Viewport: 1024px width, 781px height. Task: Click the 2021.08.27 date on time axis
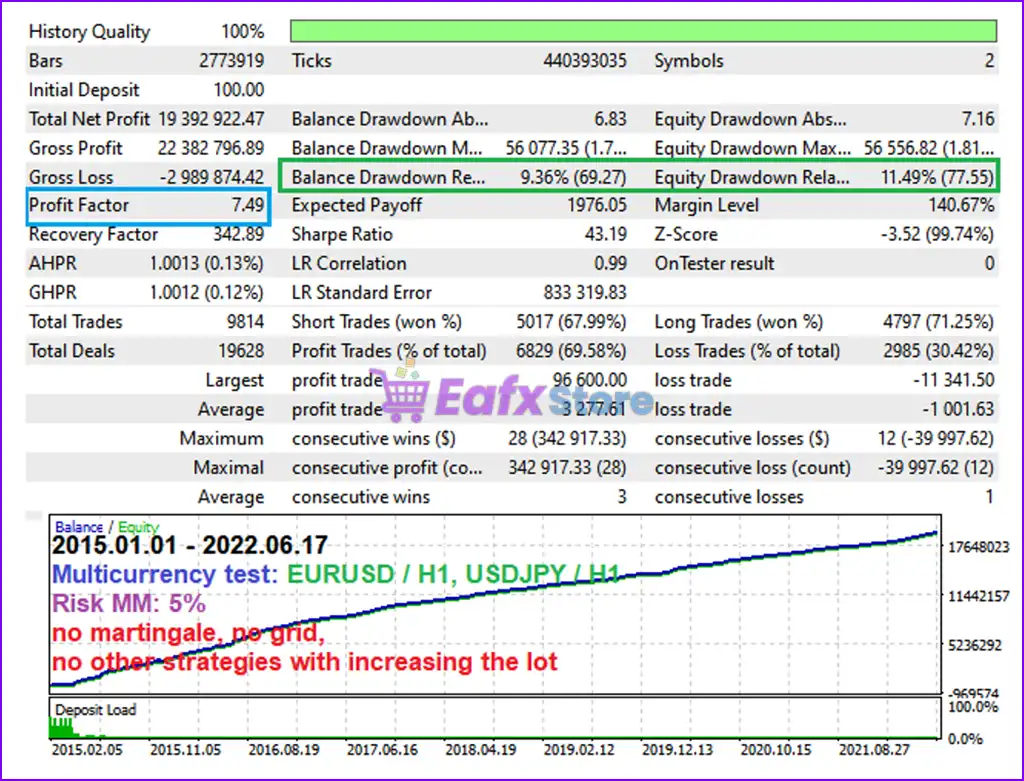point(874,750)
